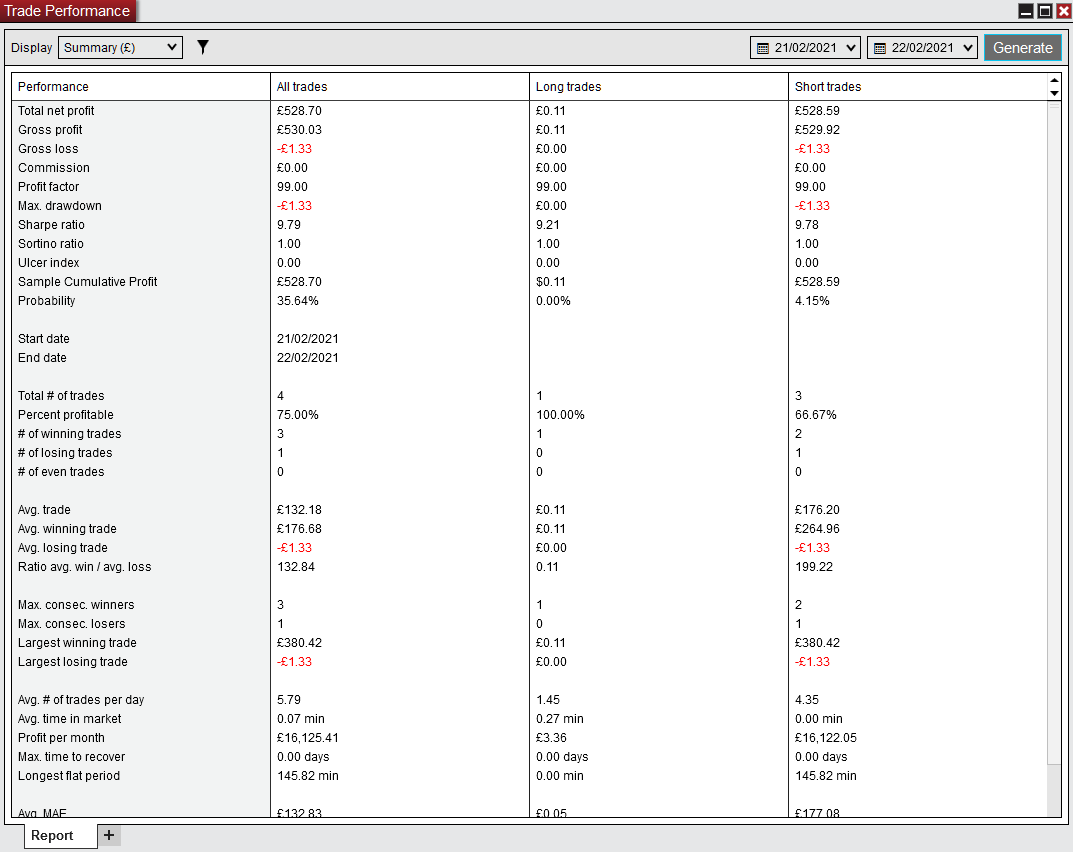The width and height of the screenshot is (1073, 852).
Task: Click the filter funnel icon
Action: 203,47
